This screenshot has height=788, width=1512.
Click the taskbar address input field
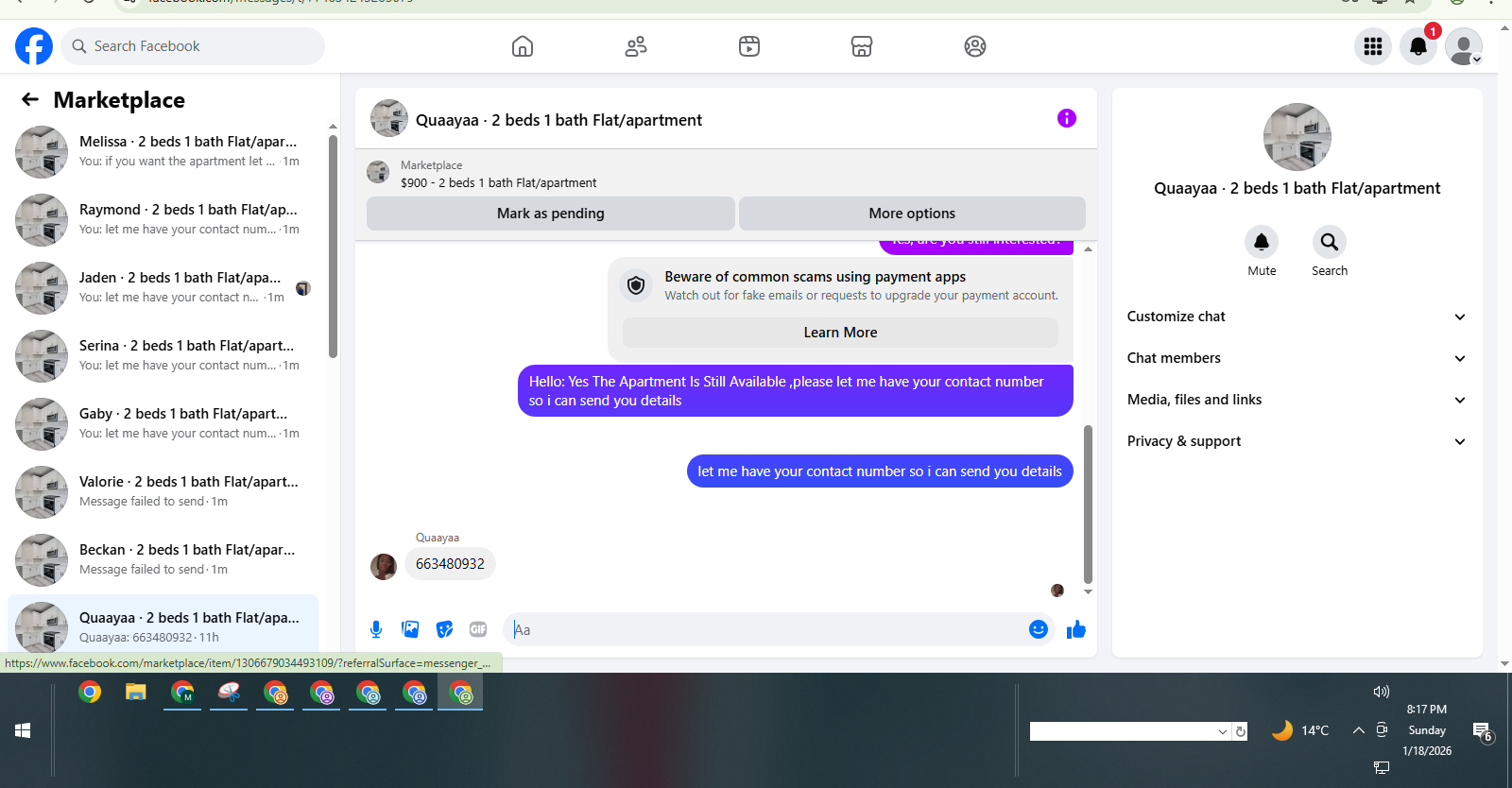(1123, 731)
